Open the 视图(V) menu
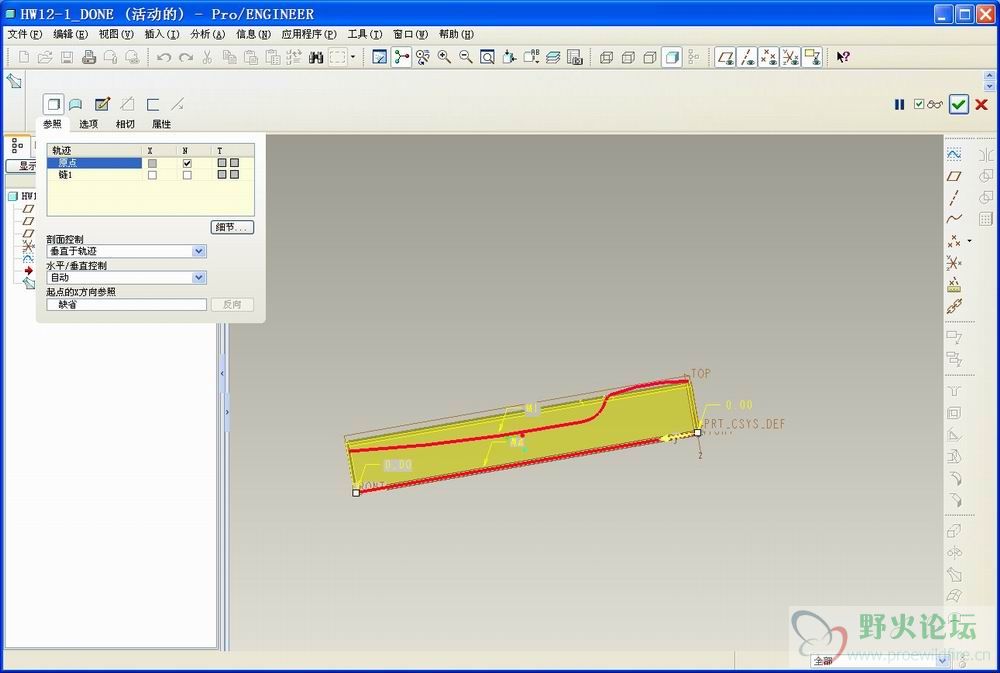This screenshot has width=1000, height=673. (116, 34)
